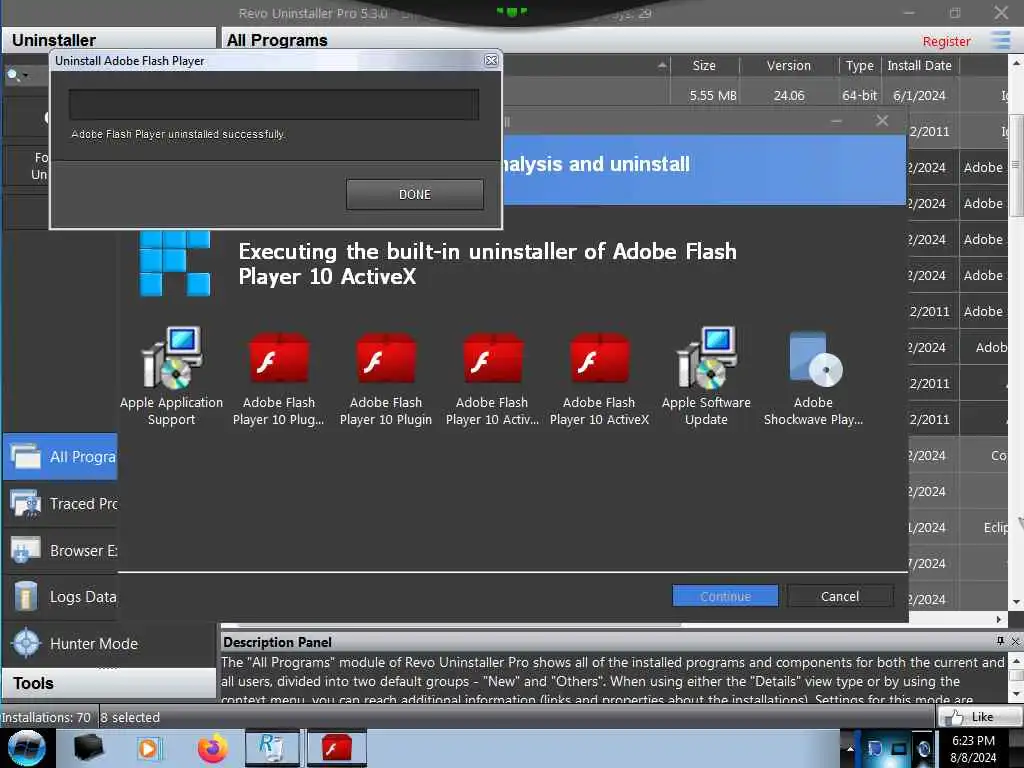Click the Continue button
The width and height of the screenshot is (1024, 768).
[x=725, y=596]
